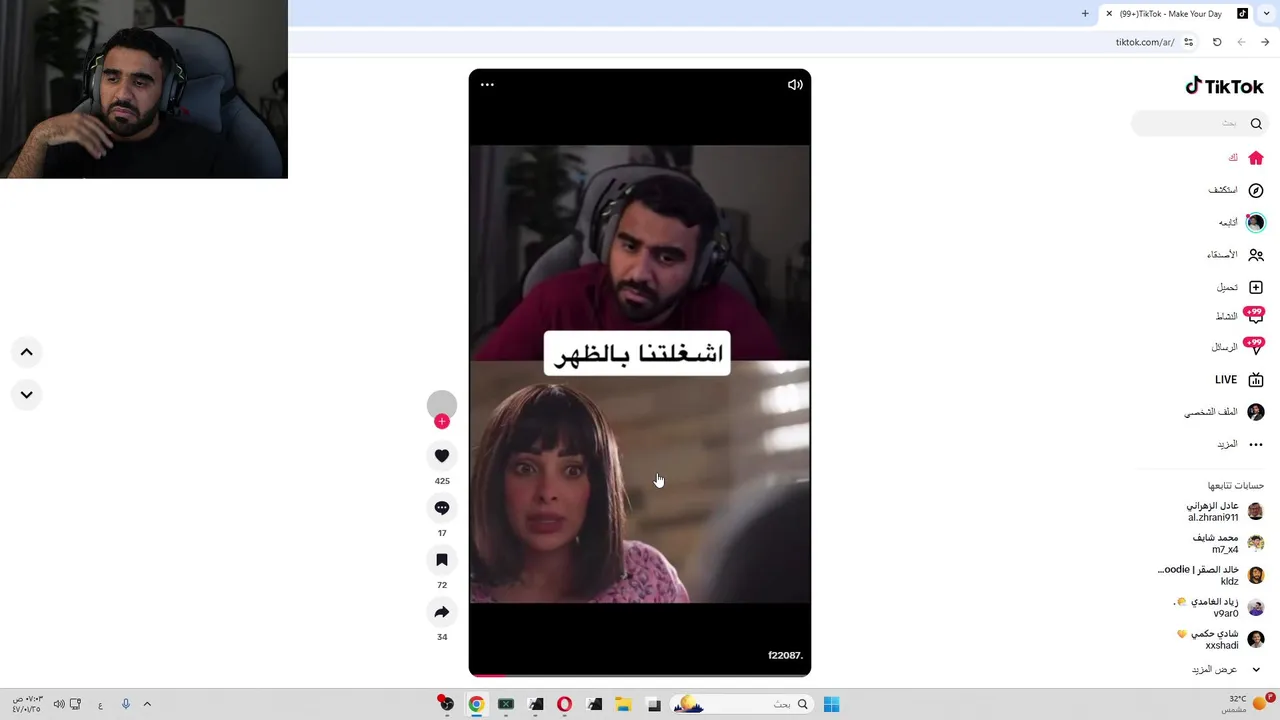Open the video comments

pos(442,508)
